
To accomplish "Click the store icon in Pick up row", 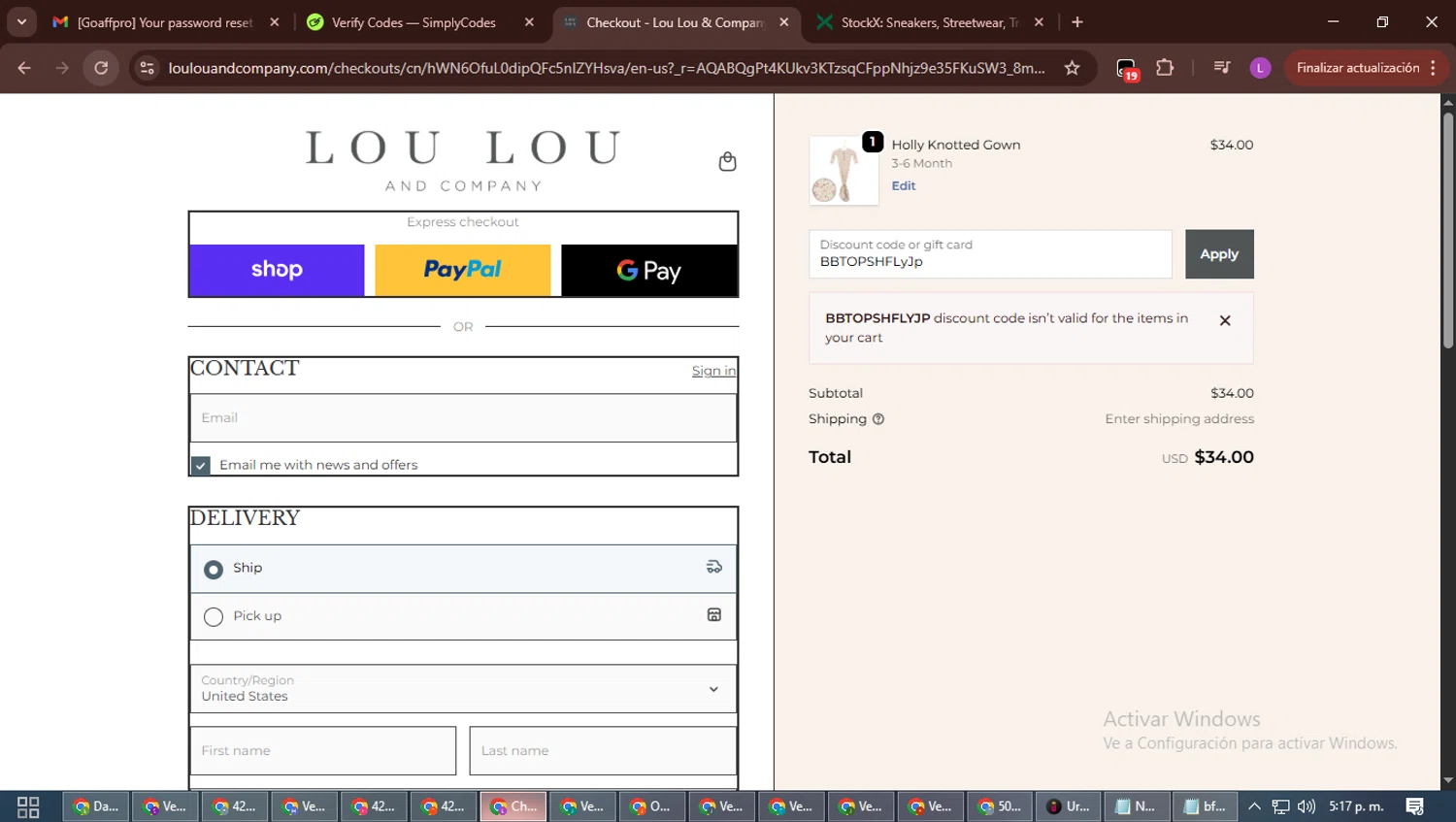I will click(713, 614).
